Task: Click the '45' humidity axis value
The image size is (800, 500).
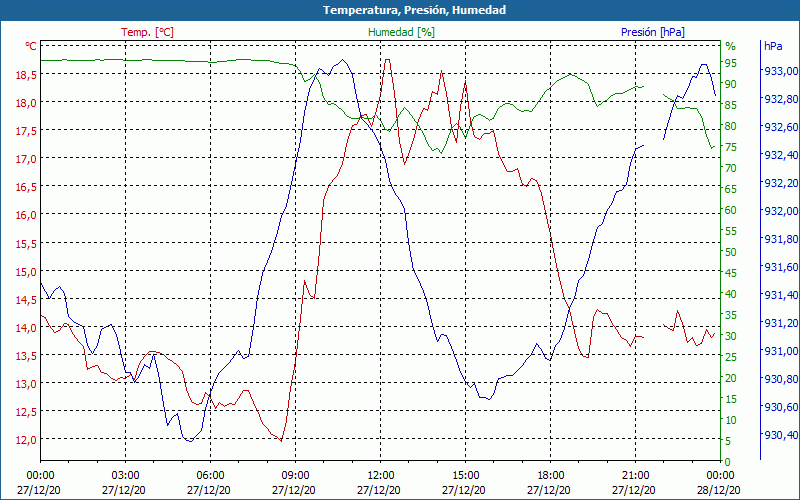Action: [x=731, y=273]
